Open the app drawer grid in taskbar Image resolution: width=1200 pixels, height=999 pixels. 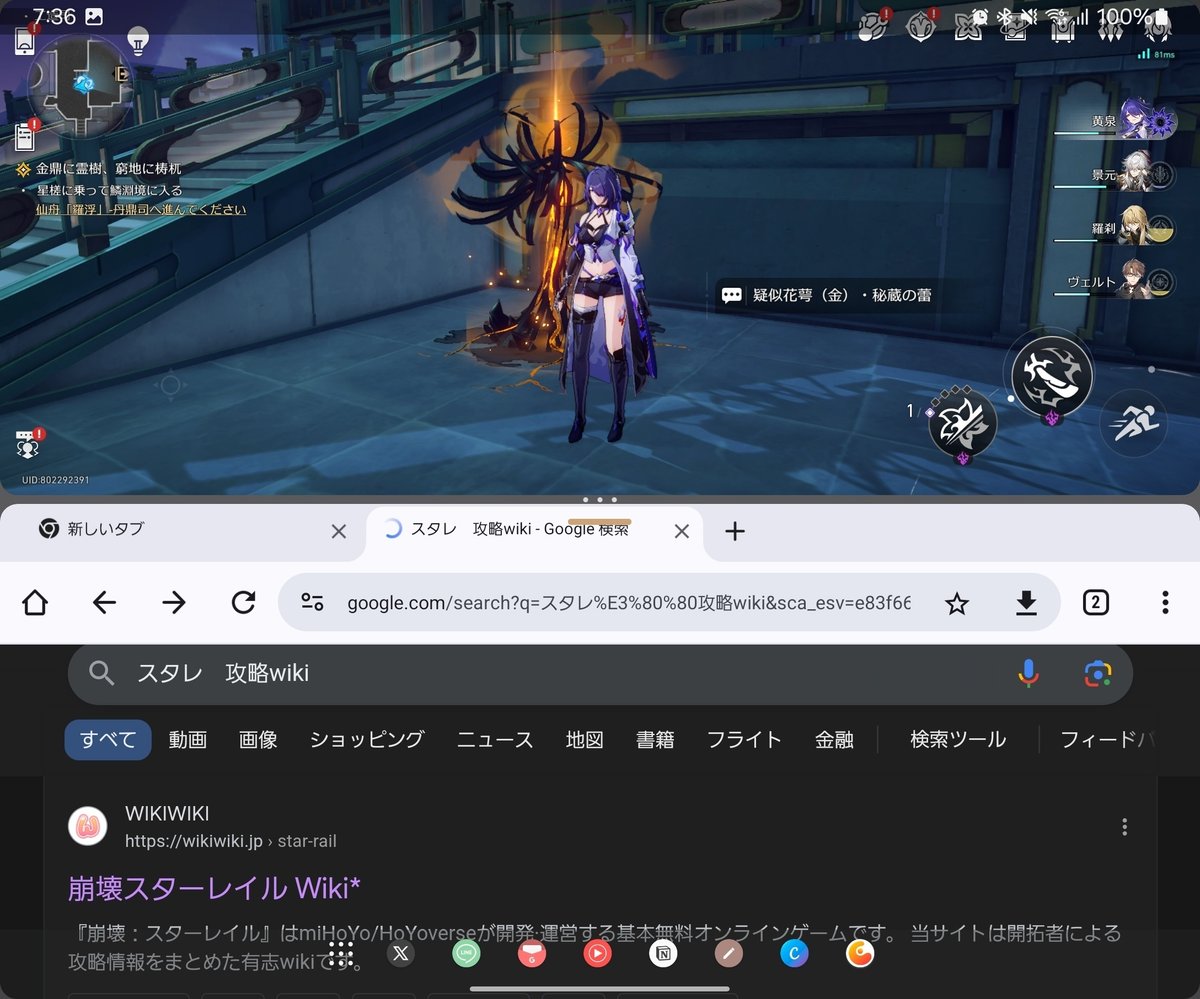341,954
